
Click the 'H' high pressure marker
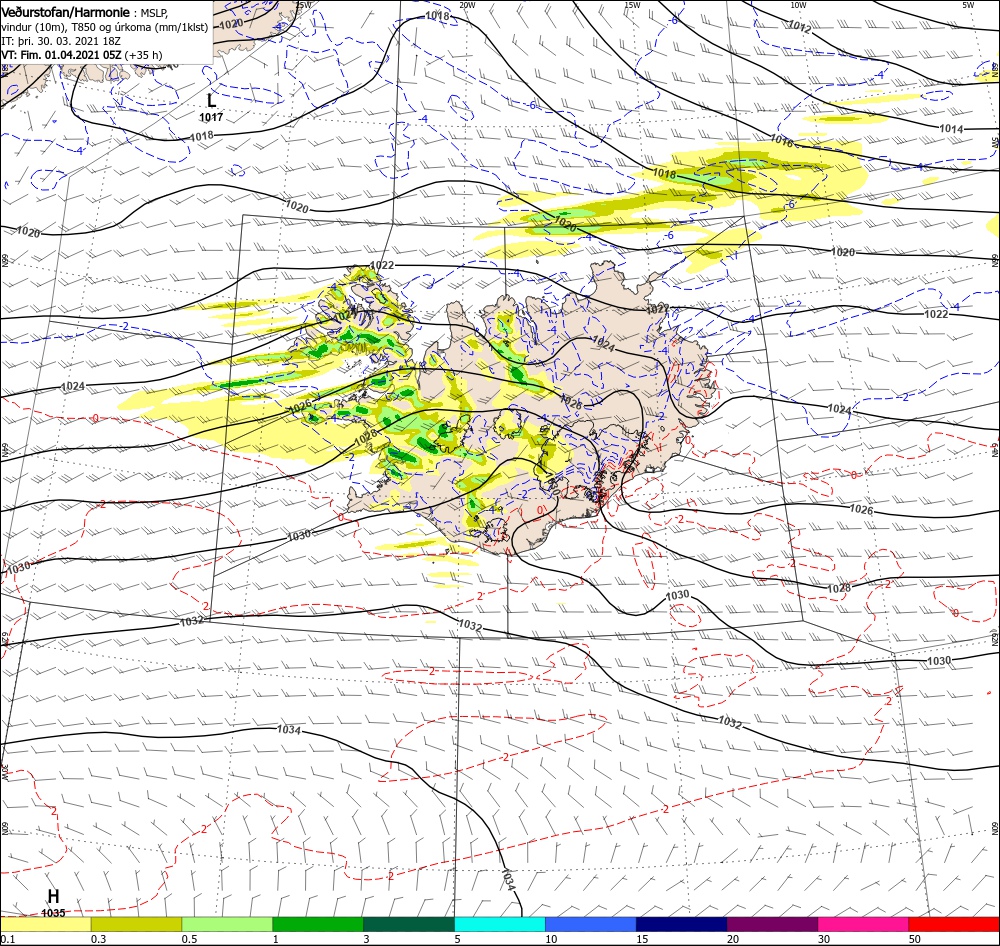[x=54, y=896]
